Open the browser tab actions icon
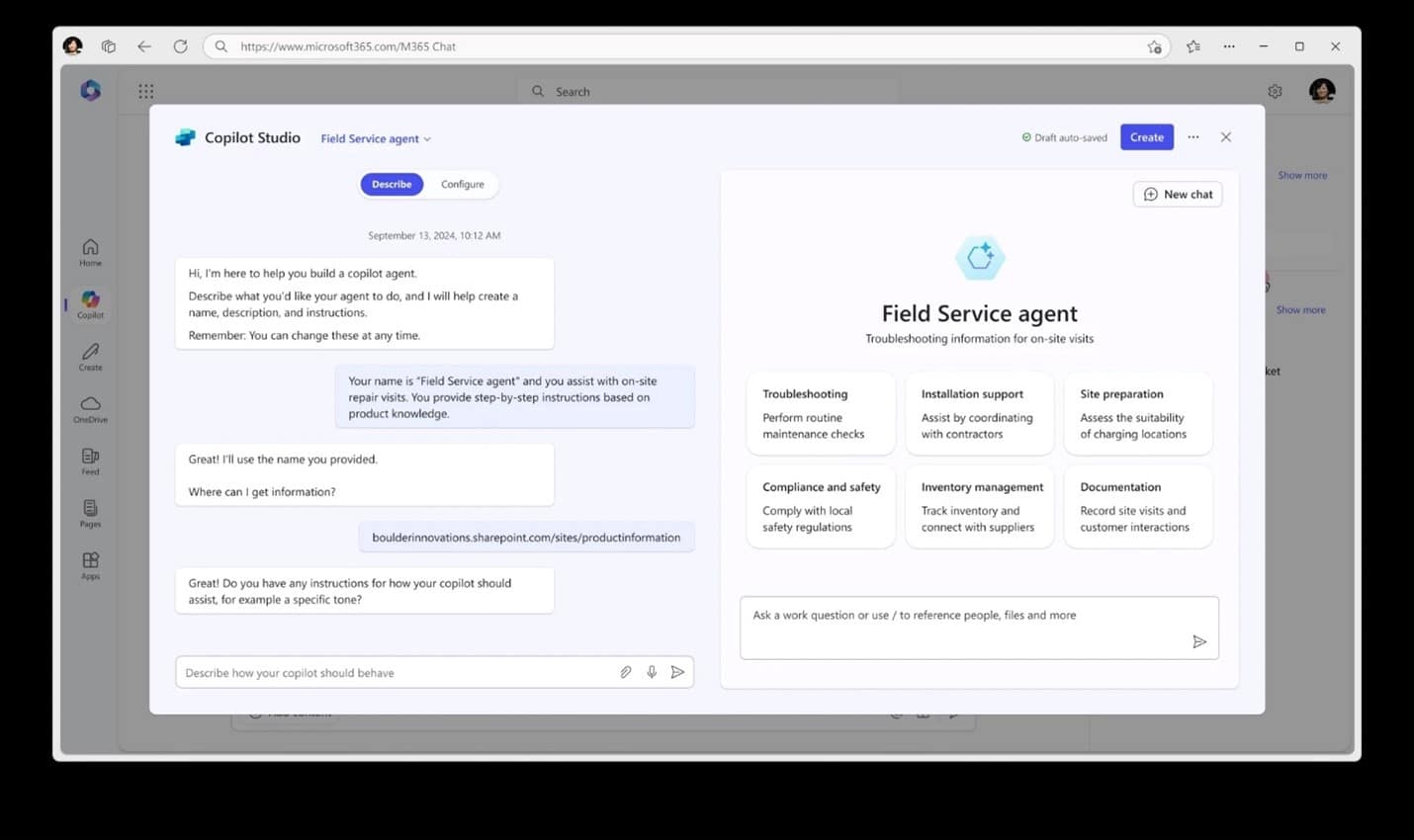The height and width of the screenshot is (840, 1414). [x=109, y=46]
